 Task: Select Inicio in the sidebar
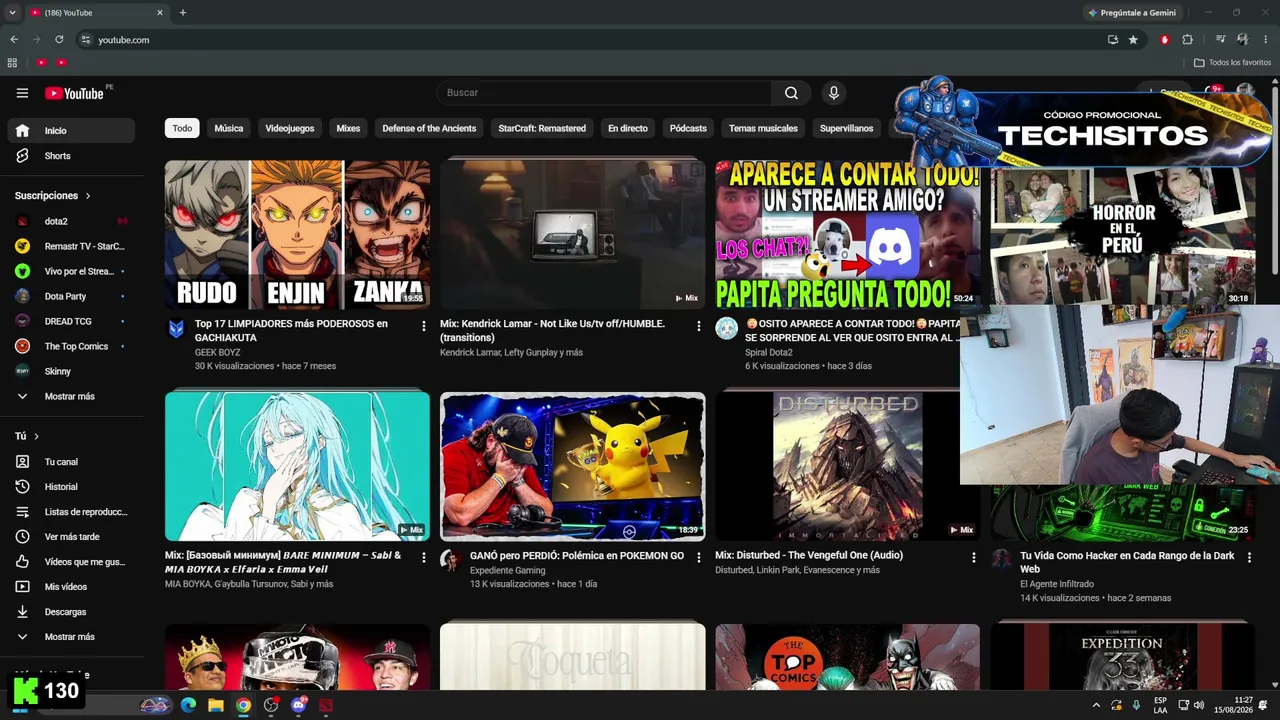tap(71, 131)
